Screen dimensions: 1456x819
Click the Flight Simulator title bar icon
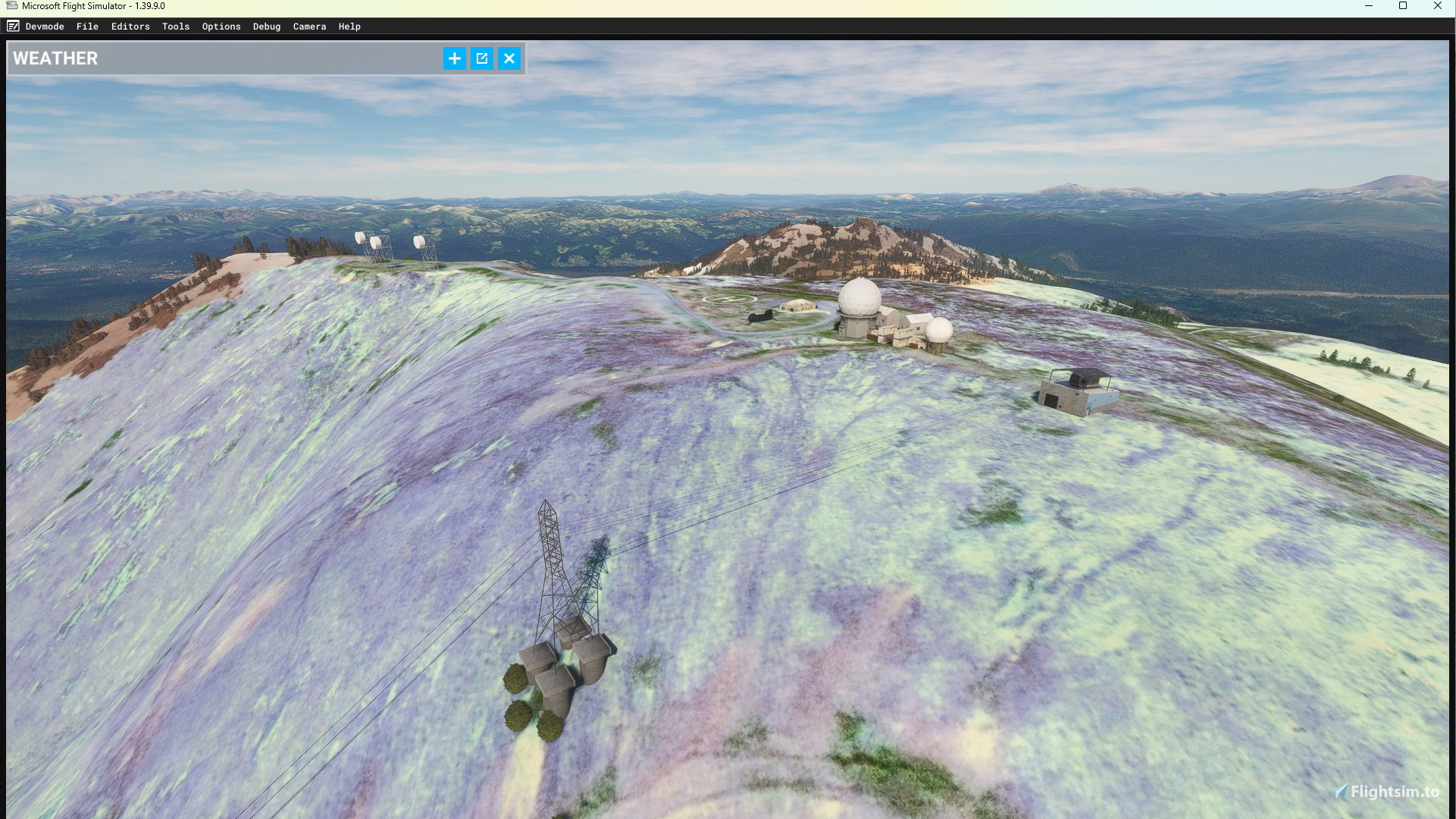tap(11, 6)
